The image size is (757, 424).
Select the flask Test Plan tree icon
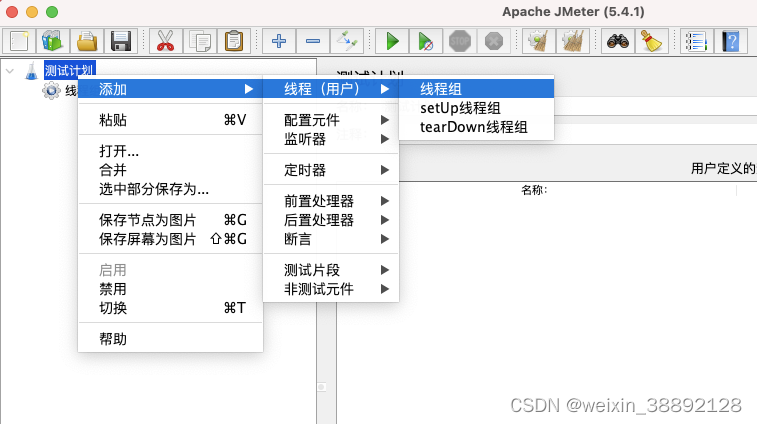point(32,71)
